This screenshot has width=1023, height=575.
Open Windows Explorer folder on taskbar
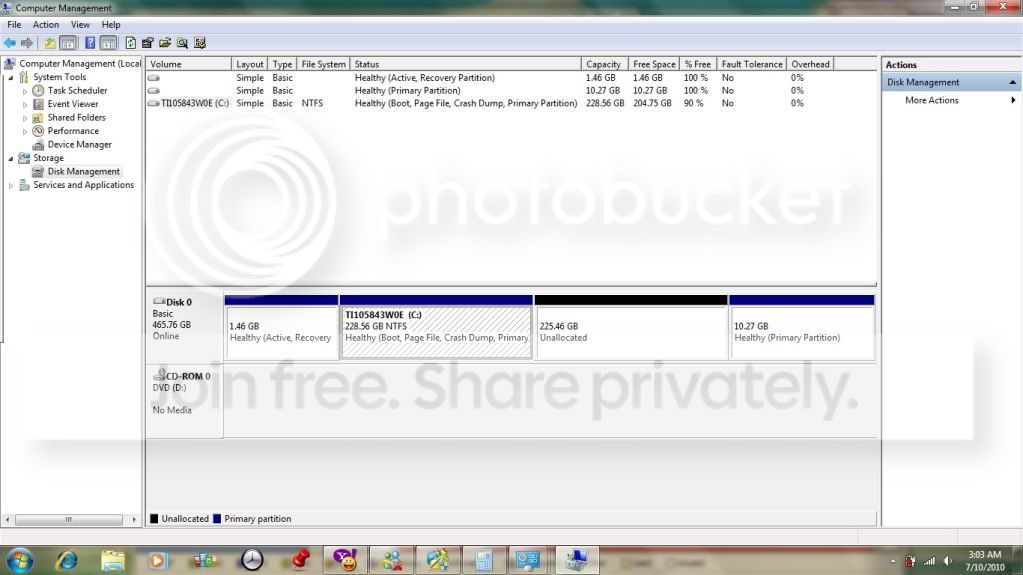click(113, 561)
